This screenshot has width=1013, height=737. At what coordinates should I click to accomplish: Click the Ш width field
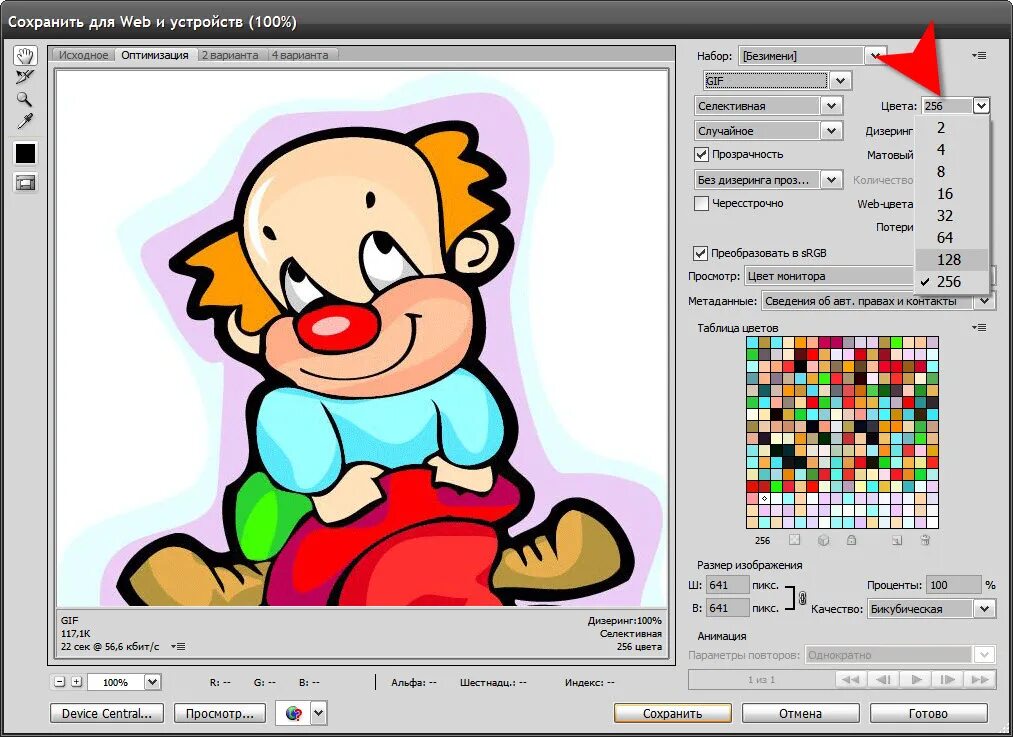point(727,585)
